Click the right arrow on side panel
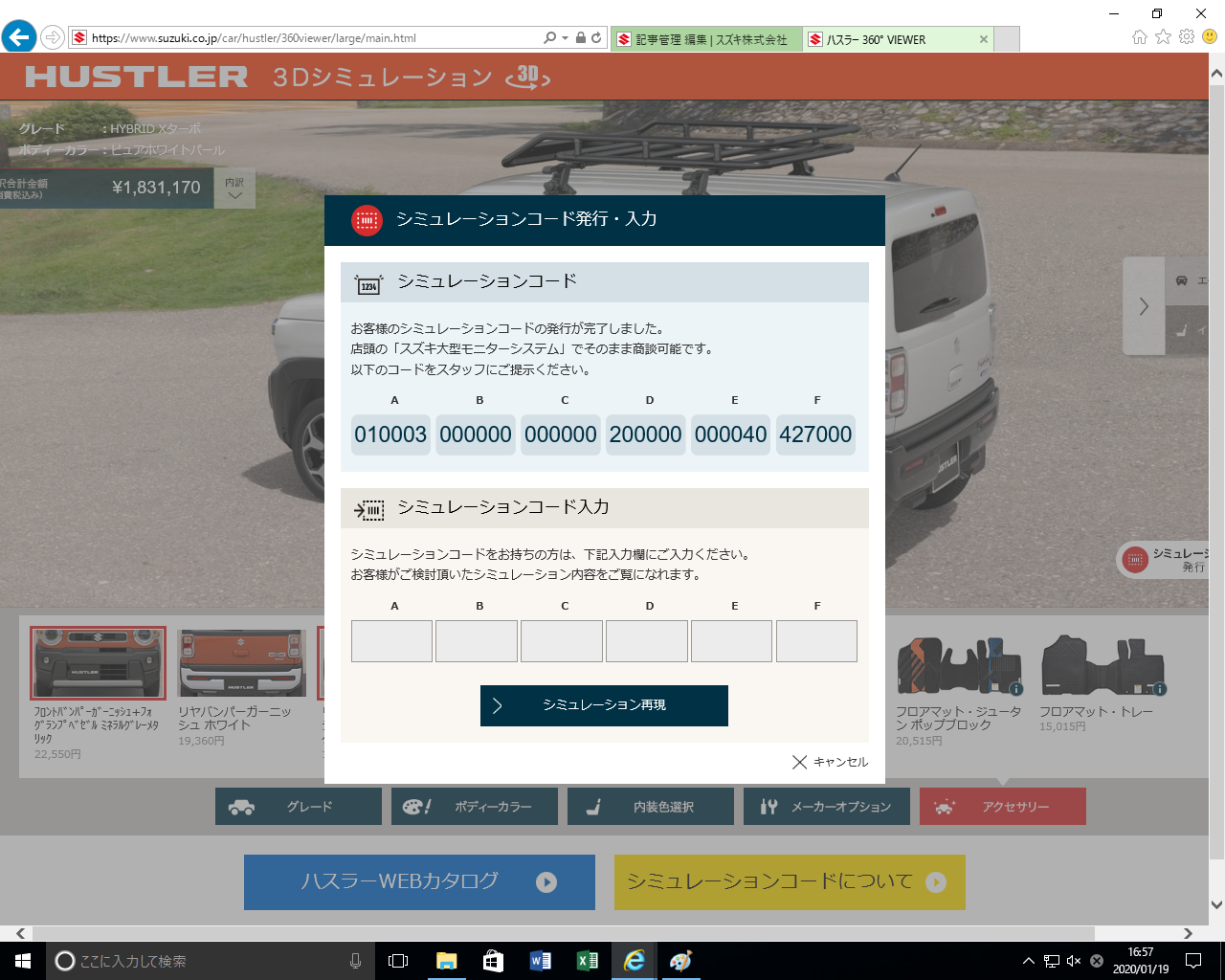The height and width of the screenshot is (980, 1225). coord(1144,306)
